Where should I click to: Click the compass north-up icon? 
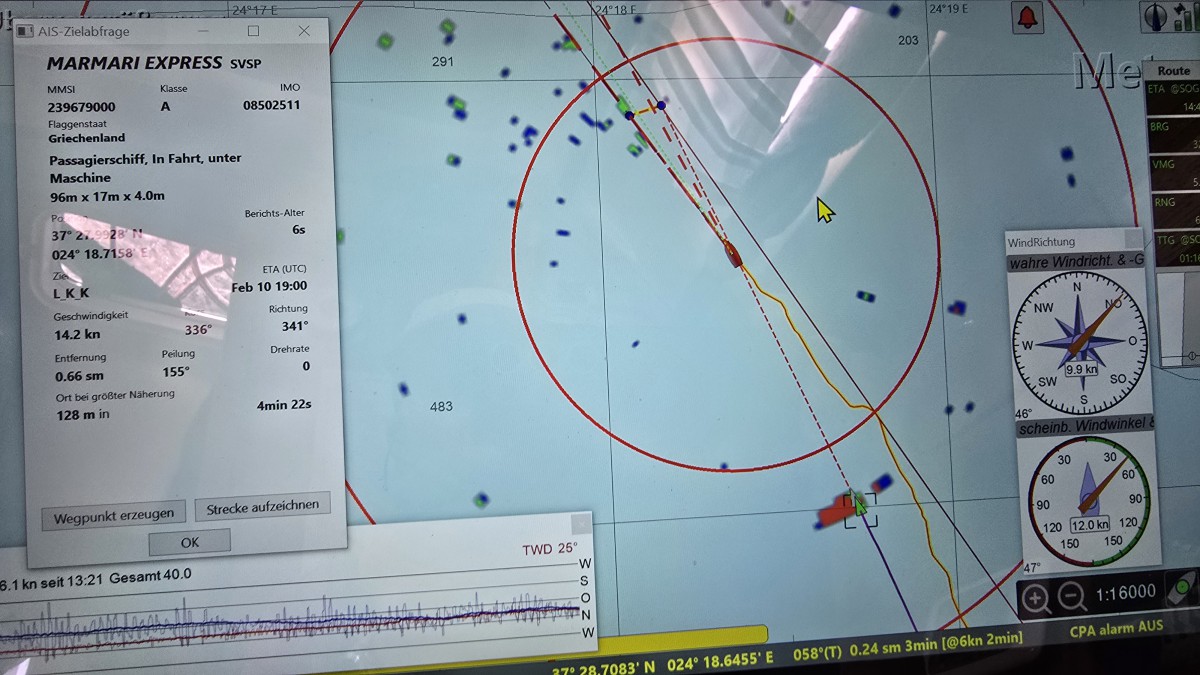coord(1156,16)
